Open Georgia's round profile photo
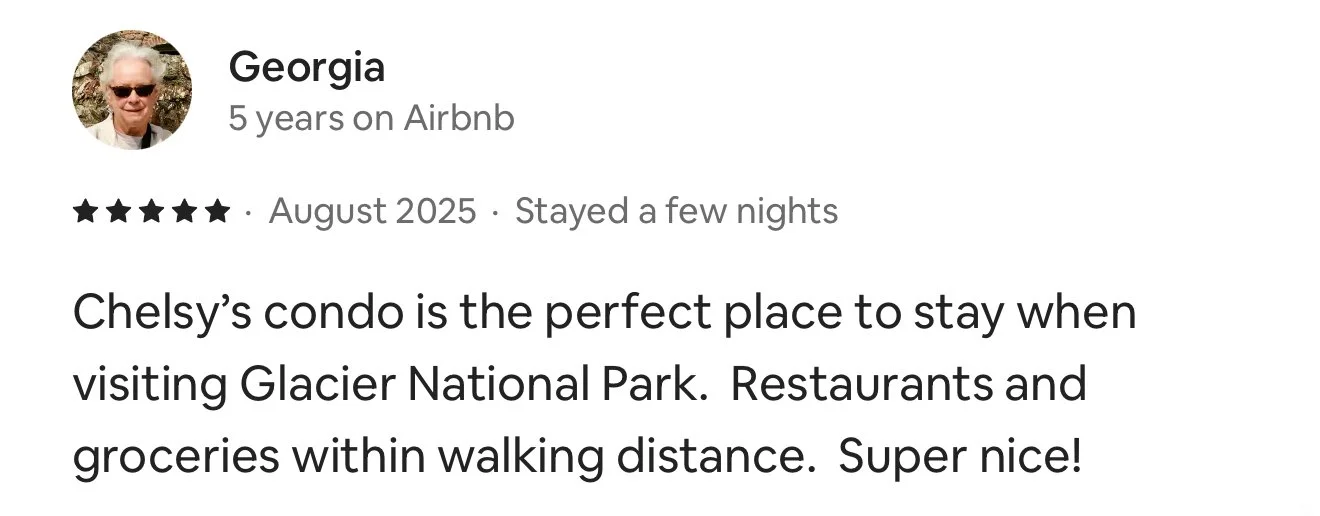Screen dimensions: 1320x516 click(132, 90)
